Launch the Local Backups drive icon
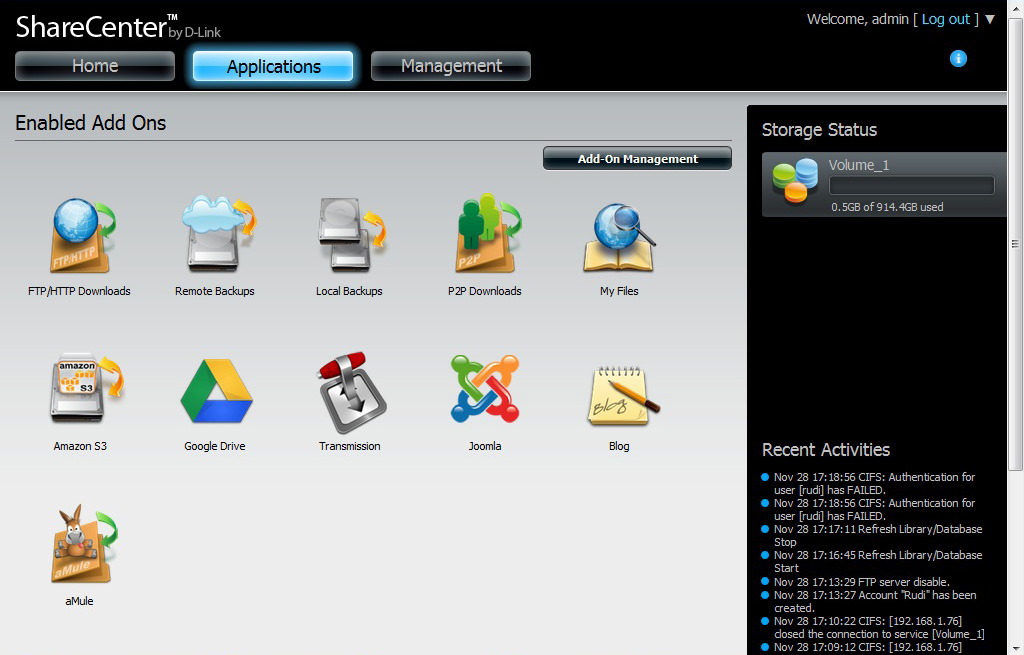 tap(353, 234)
